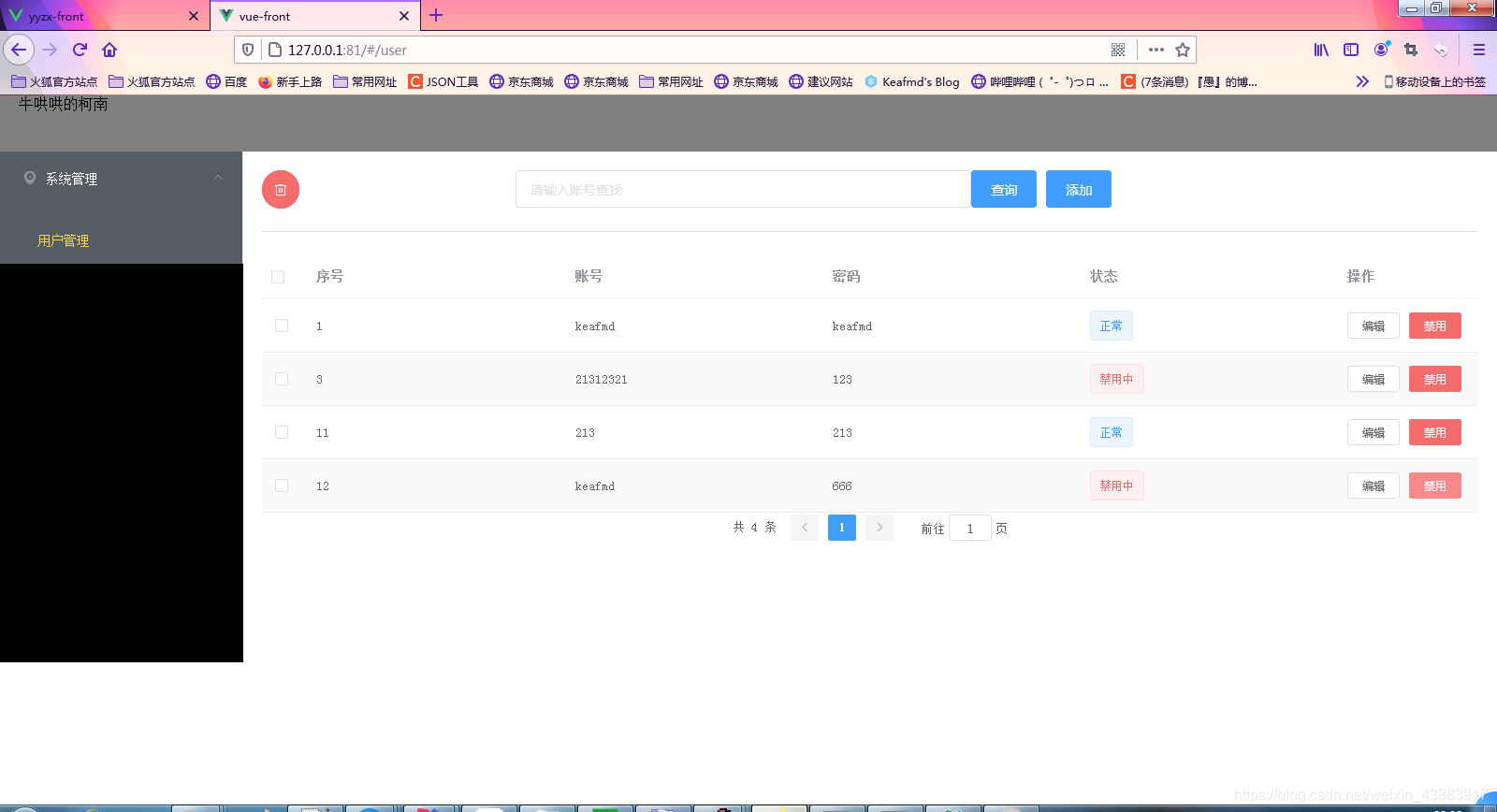
Task: Click the 禁用 button for keafmd row 1
Action: coord(1435,326)
